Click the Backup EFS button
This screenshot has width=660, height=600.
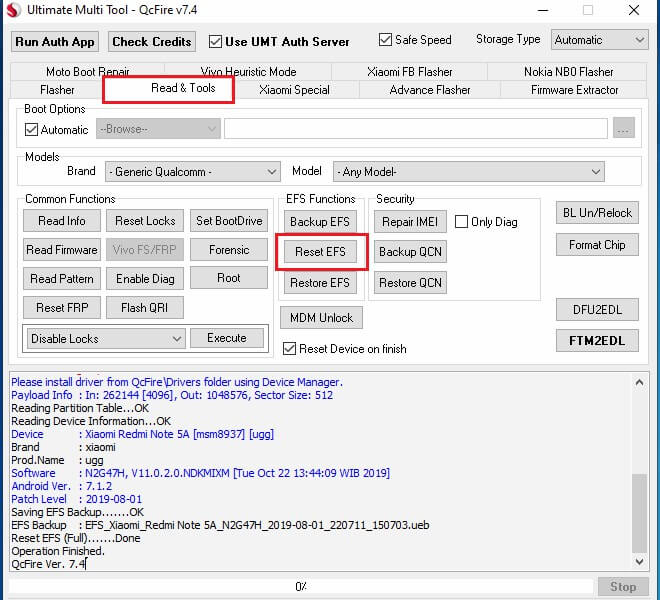(x=320, y=221)
